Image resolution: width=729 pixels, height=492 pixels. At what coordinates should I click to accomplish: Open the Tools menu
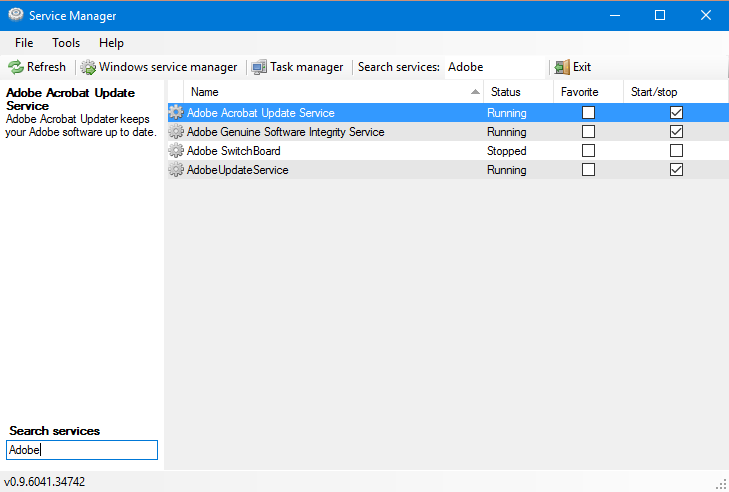66,43
